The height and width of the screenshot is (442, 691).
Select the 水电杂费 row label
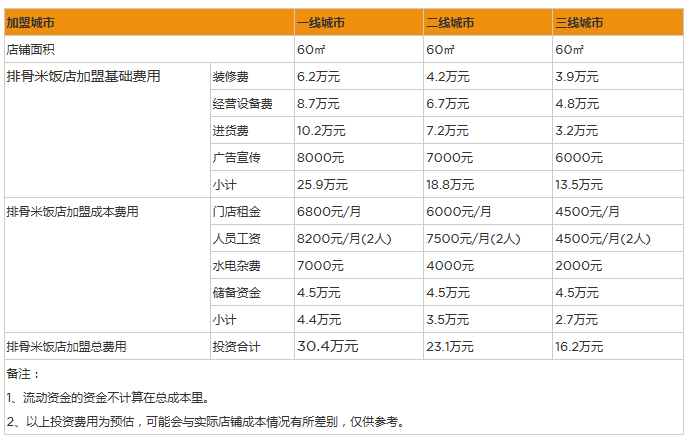(x=237, y=266)
